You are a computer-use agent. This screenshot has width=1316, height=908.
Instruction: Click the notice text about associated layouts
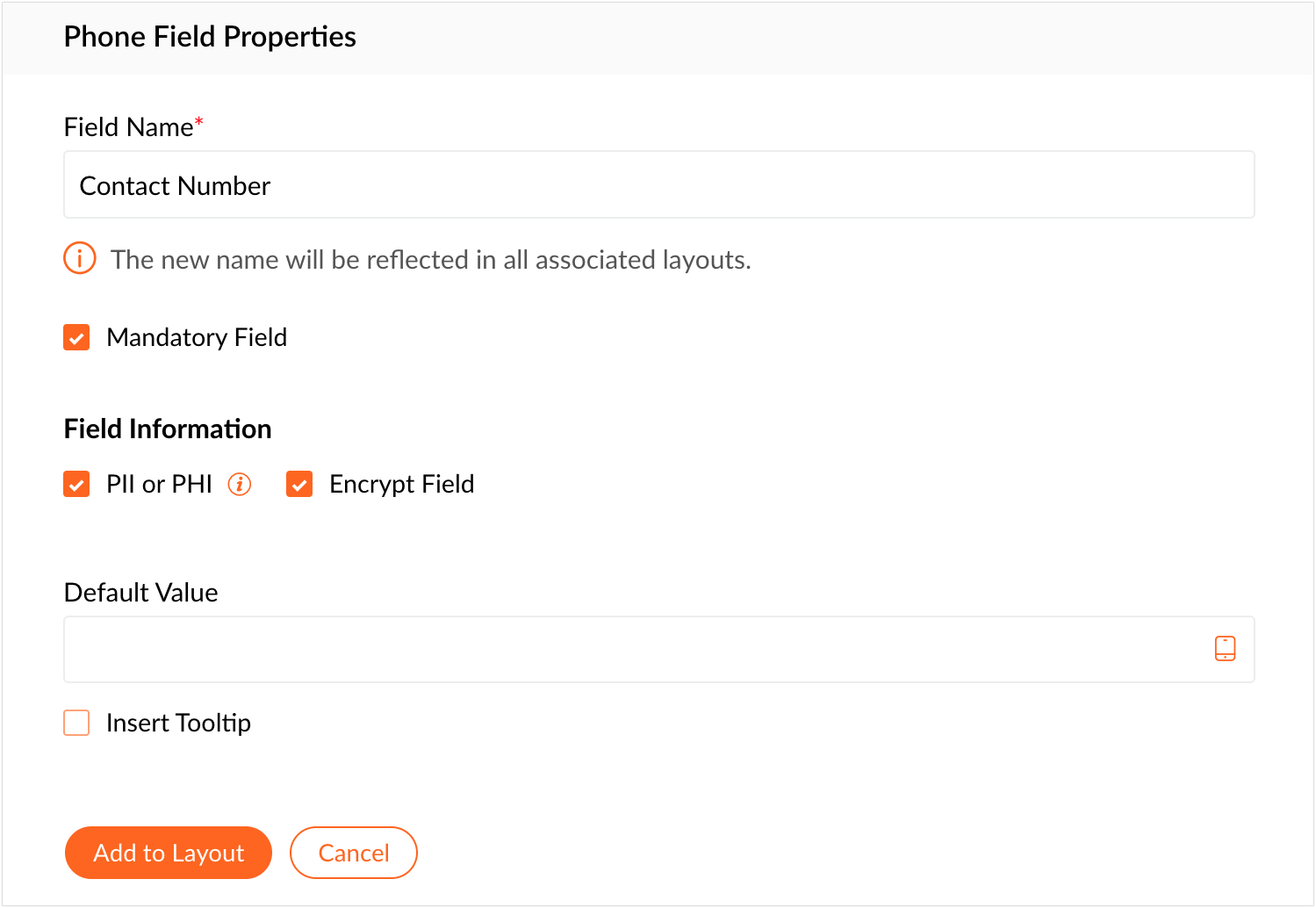430,260
